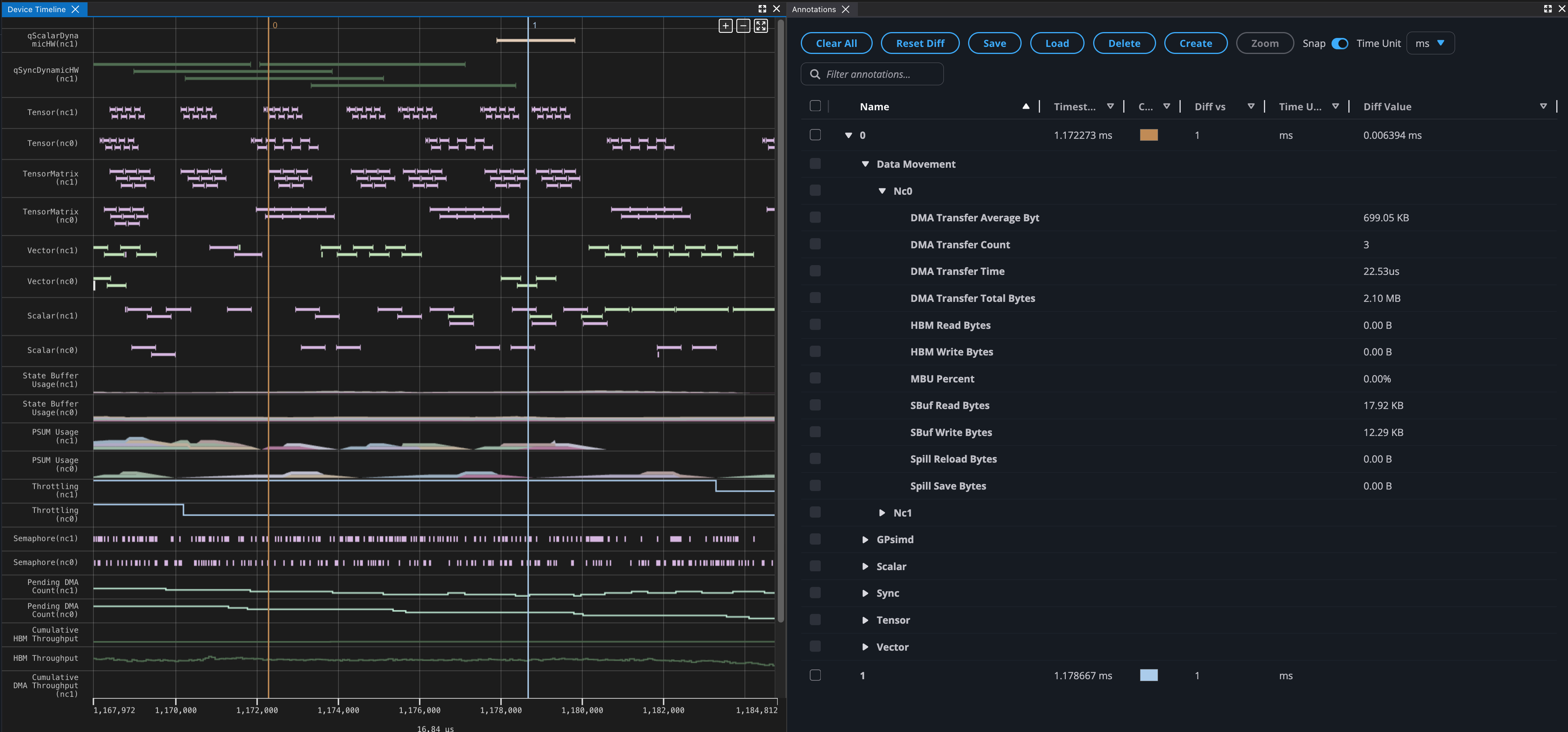This screenshot has height=732, width=1568.
Task: Click the Name column sort arrow
Action: tap(1026, 107)
